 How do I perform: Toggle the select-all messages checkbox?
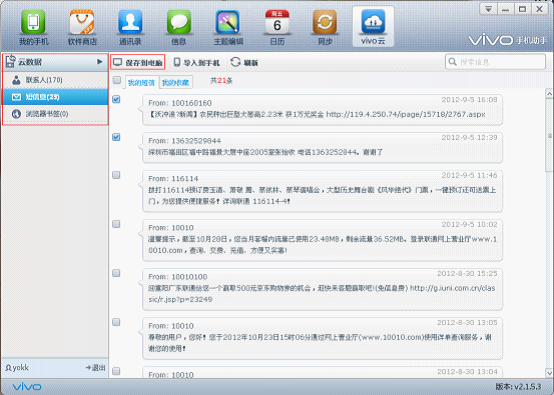pyautogui.click(x=117, y=80)
